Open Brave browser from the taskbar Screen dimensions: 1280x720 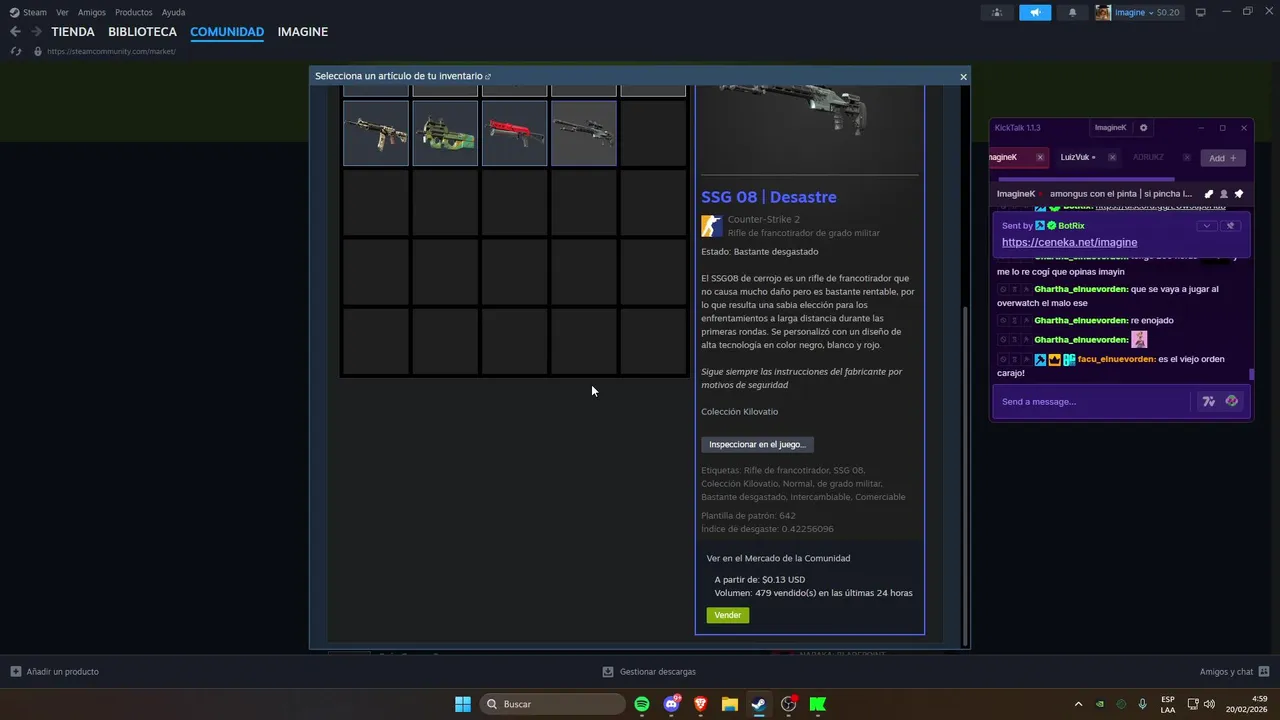[700, 704]
